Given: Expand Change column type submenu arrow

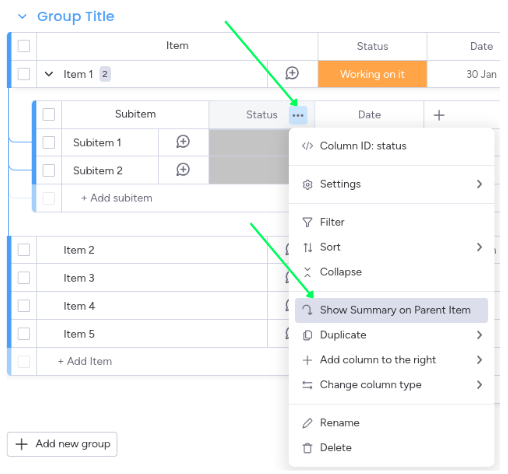Looking at the screenshot, I should coord(479,385).
